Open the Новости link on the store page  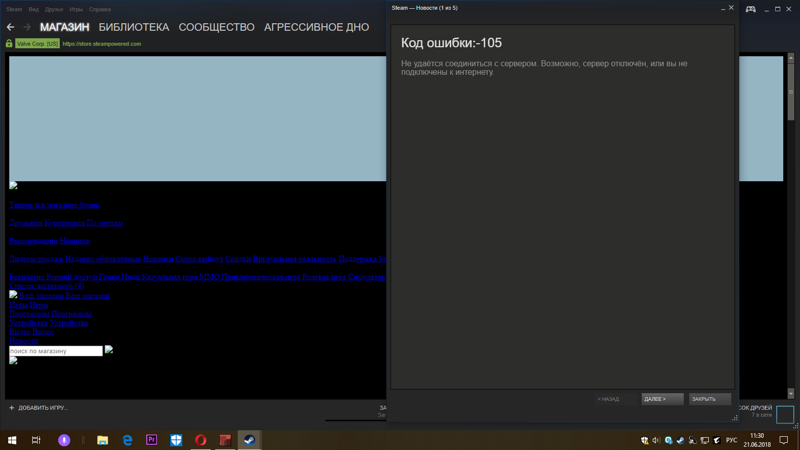pyautogui.click(x=24, y=341)
